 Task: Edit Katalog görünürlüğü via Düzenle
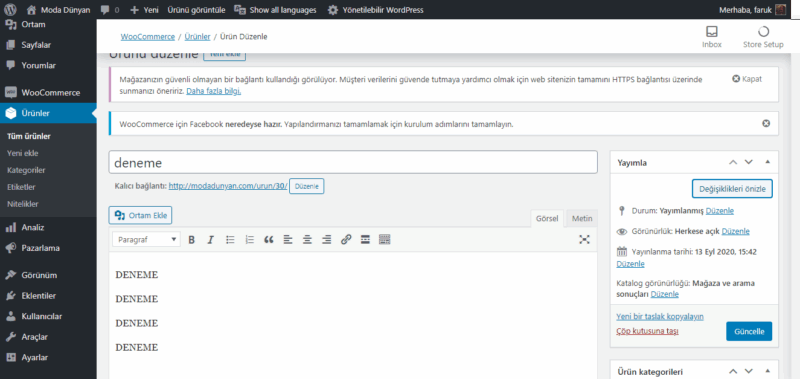point(665,294)
